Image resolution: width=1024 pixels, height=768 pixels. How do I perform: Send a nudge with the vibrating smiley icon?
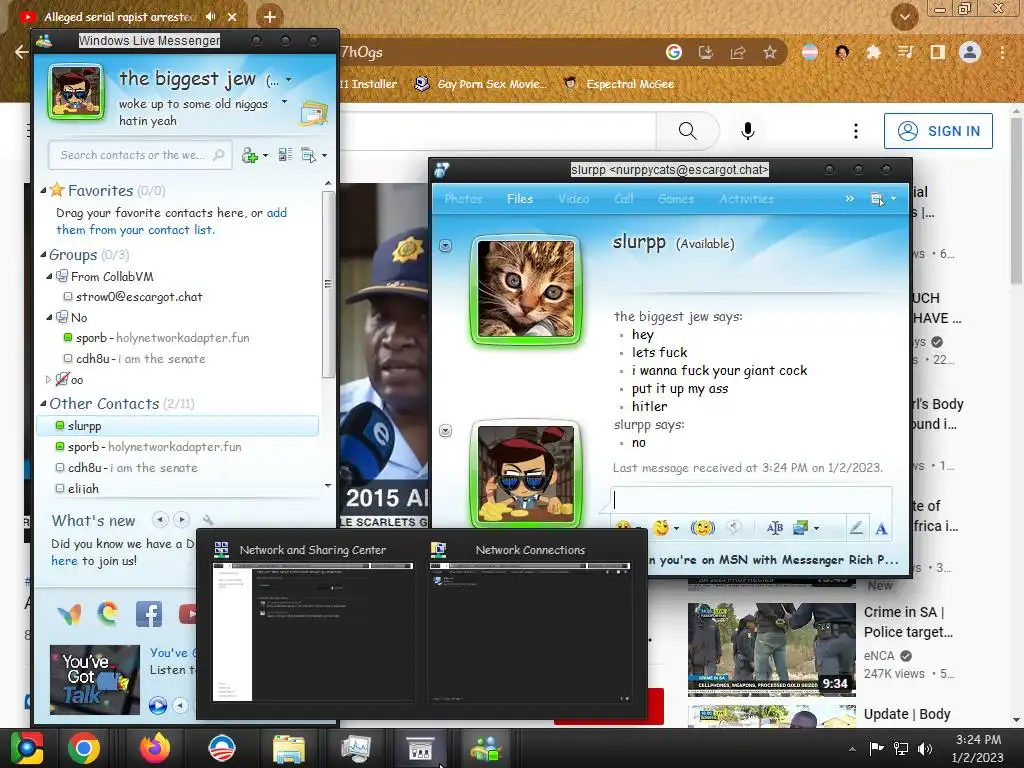[703, 527]
